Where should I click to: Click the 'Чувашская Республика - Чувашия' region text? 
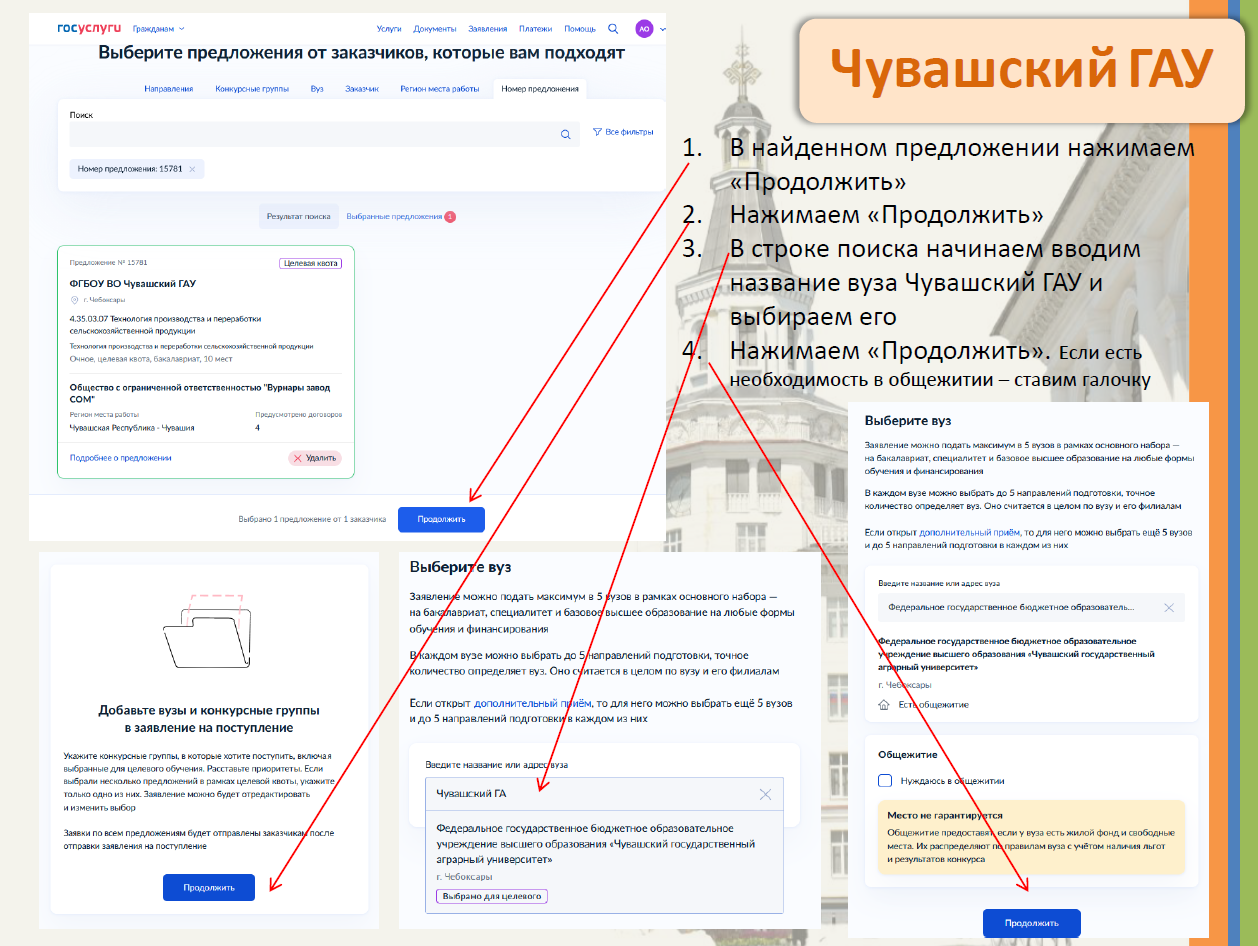(132, 428)
